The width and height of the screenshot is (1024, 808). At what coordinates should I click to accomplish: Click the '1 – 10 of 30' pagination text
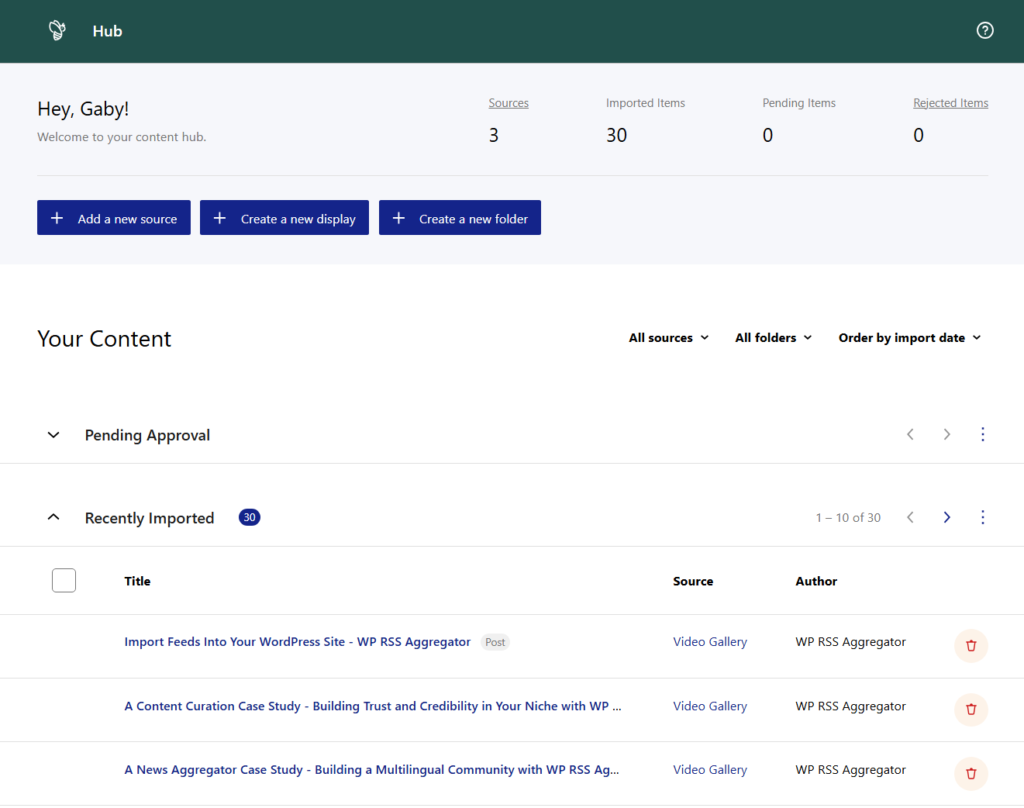[848, 518]
